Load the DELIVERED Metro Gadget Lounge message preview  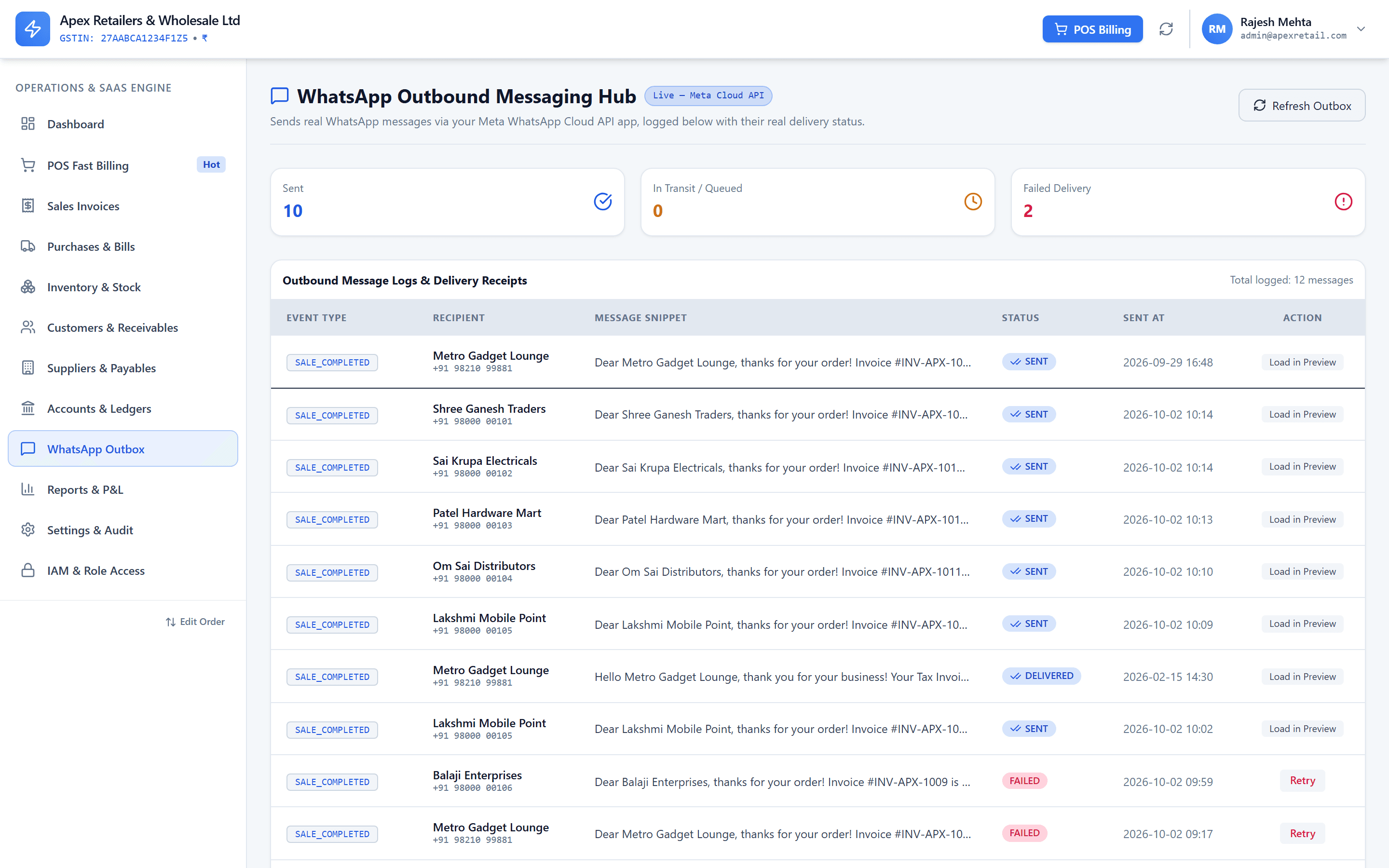pos(1302,677)
